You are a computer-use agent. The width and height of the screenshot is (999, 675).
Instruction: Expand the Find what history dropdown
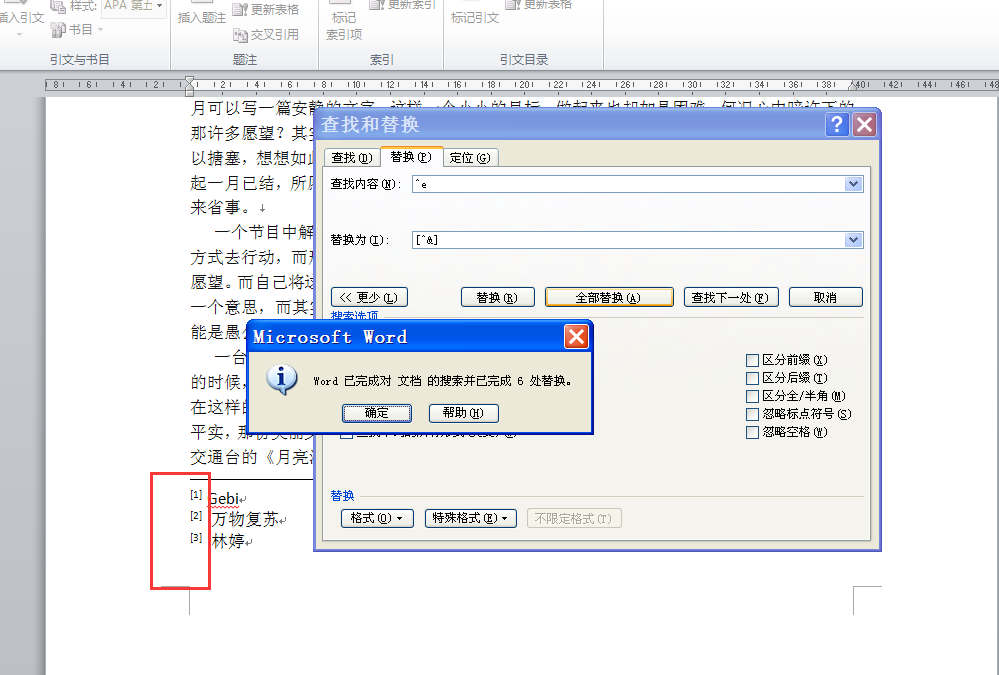click(x=854, y=184)
